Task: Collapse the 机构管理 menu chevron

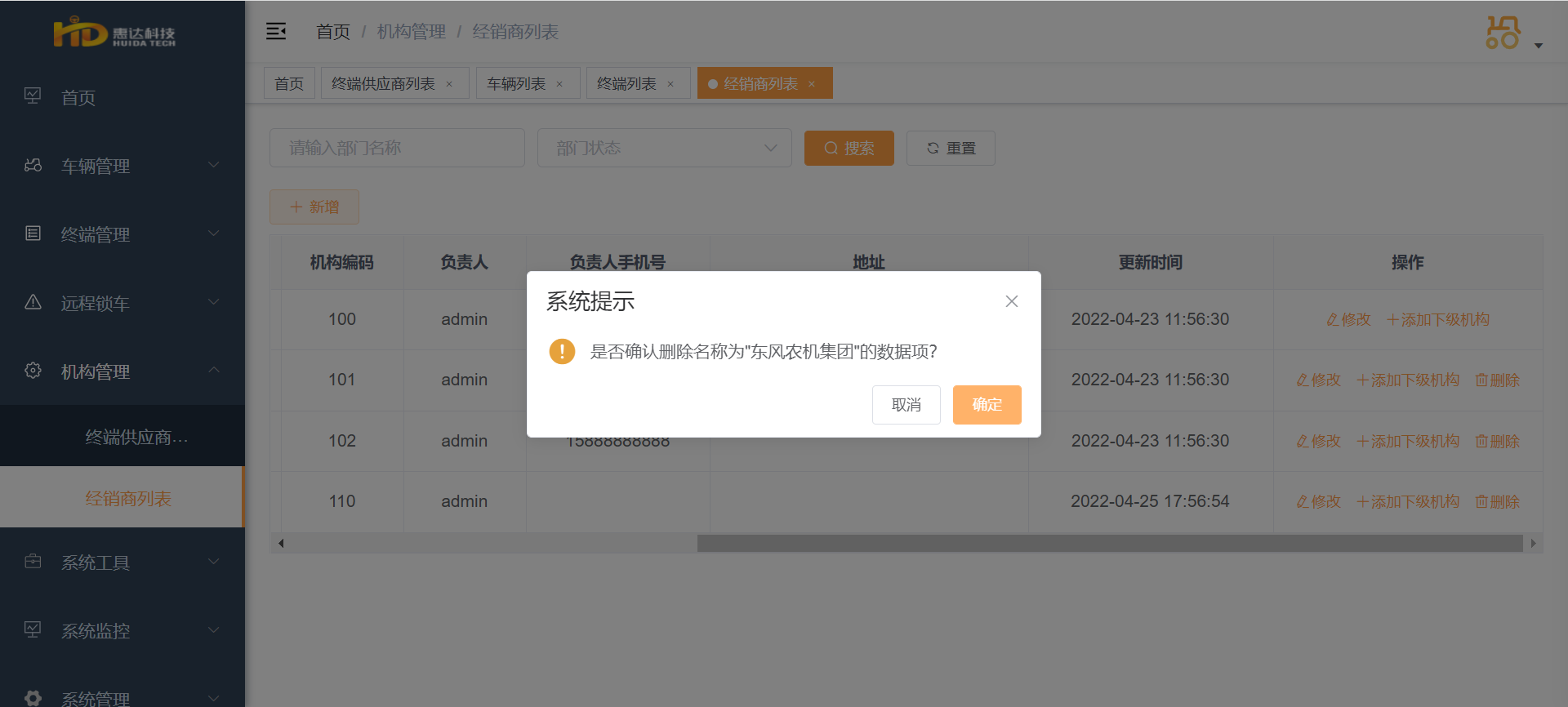Action: point(214,370)
